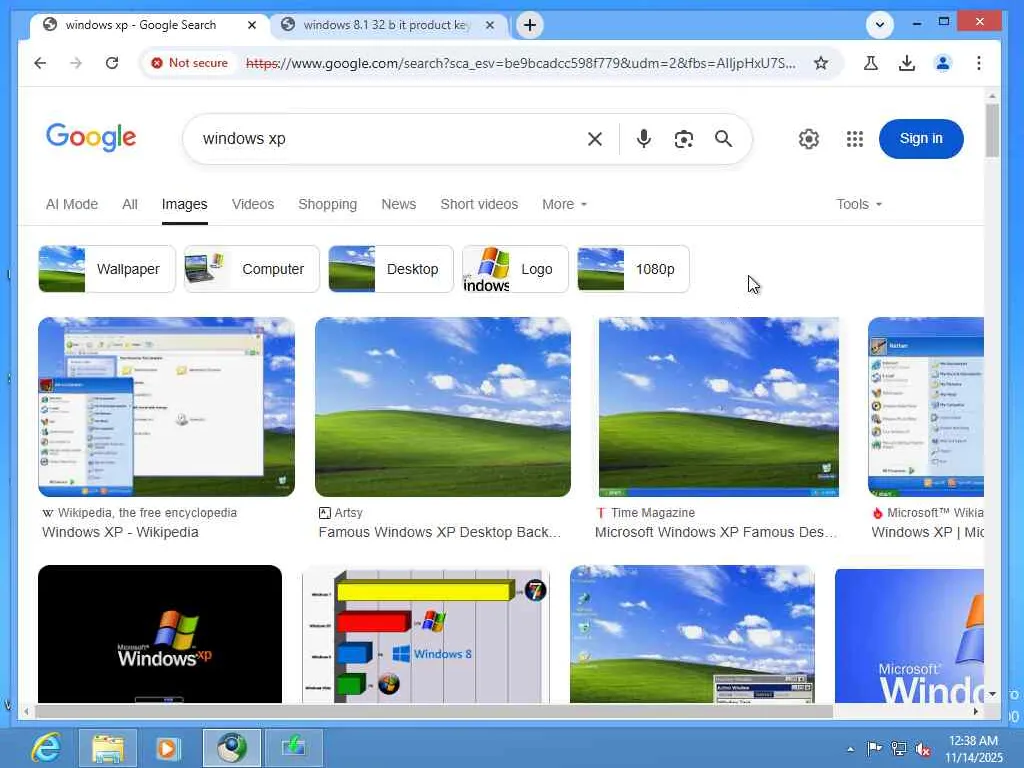Open the Tools dropdown
The width and height of the screenshot is (1024, 768).
859,204
